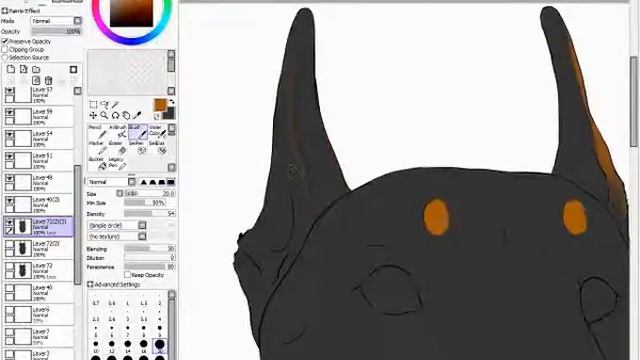Open the (simple circle) brush shape dropdown
640x360 pixels.
coord(117,225)
